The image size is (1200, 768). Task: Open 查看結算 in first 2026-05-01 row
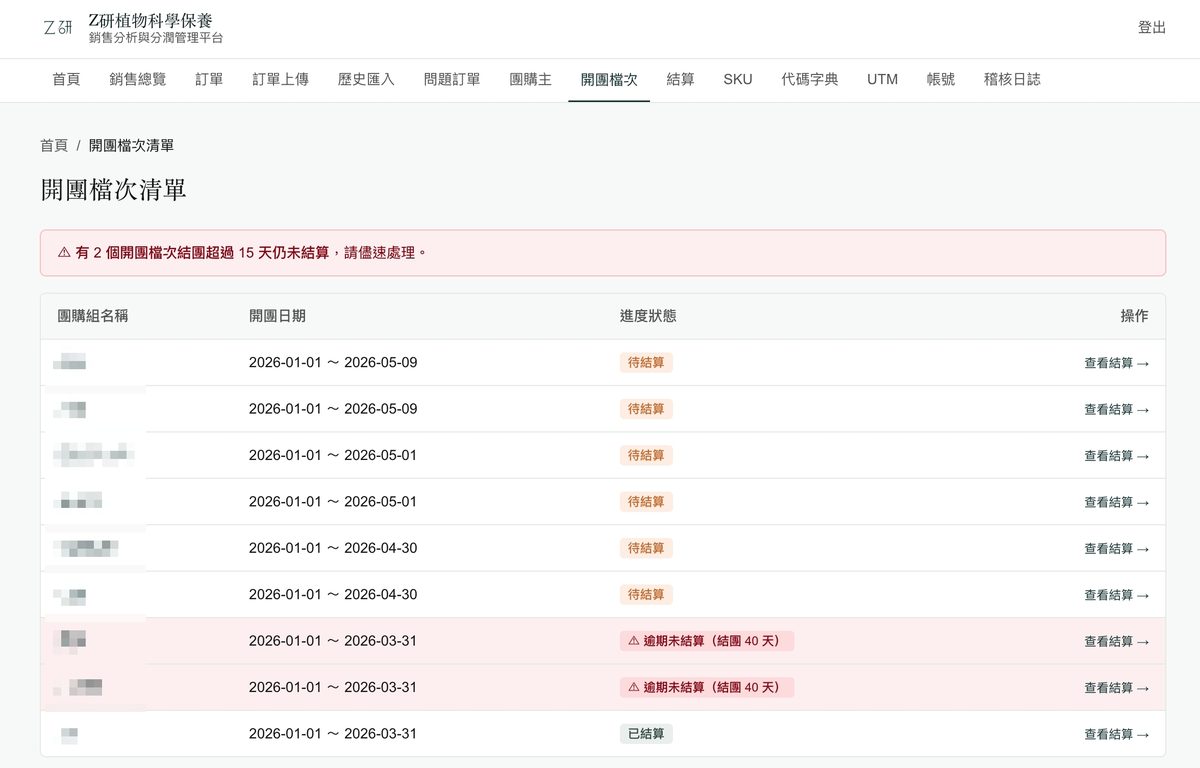click(x=1117, y=456)
